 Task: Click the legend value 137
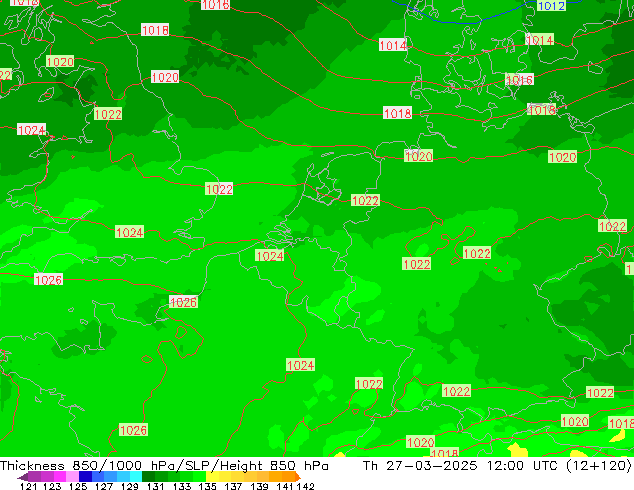[233, 486]
